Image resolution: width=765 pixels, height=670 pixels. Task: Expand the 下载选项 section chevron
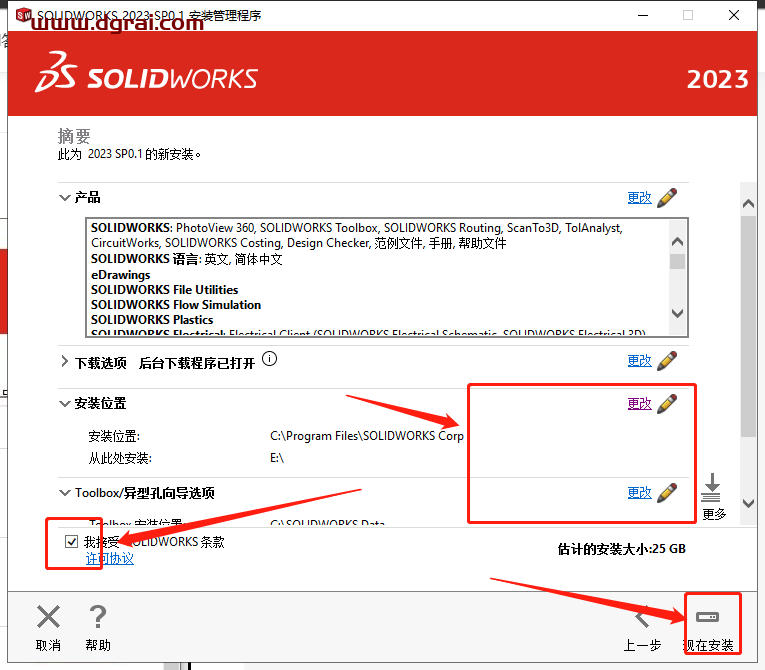(64, 362)
